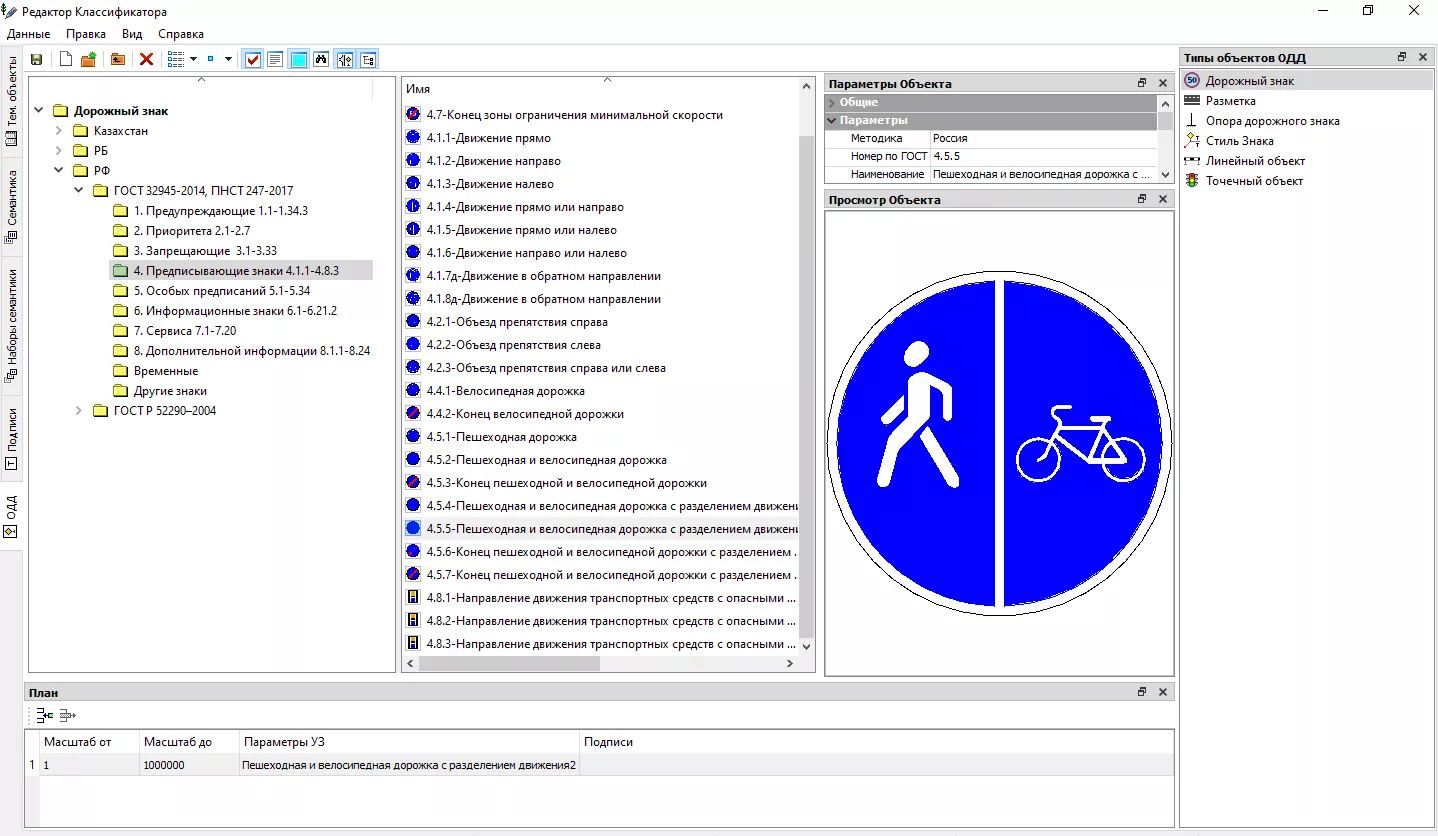Select sign 4.4.1-Велосипедная дорожка
Screen dimensions: 1438x836
(x=505, y=391)
